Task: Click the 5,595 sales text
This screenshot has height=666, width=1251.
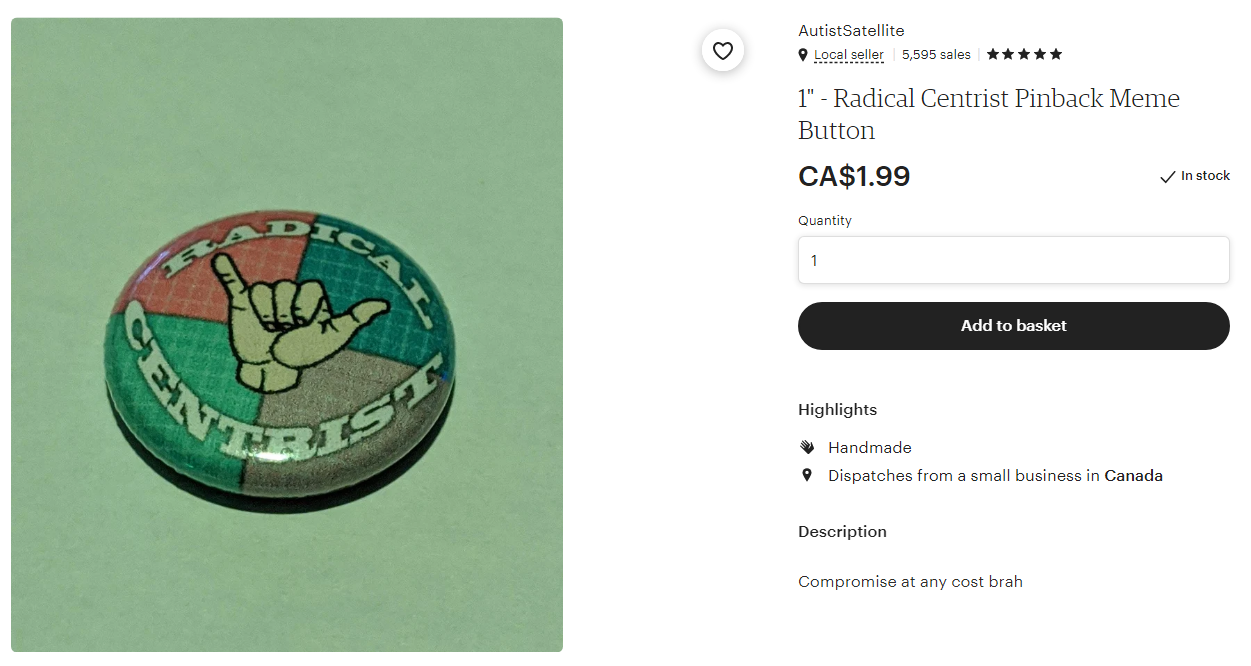Action: coord(936,55)
